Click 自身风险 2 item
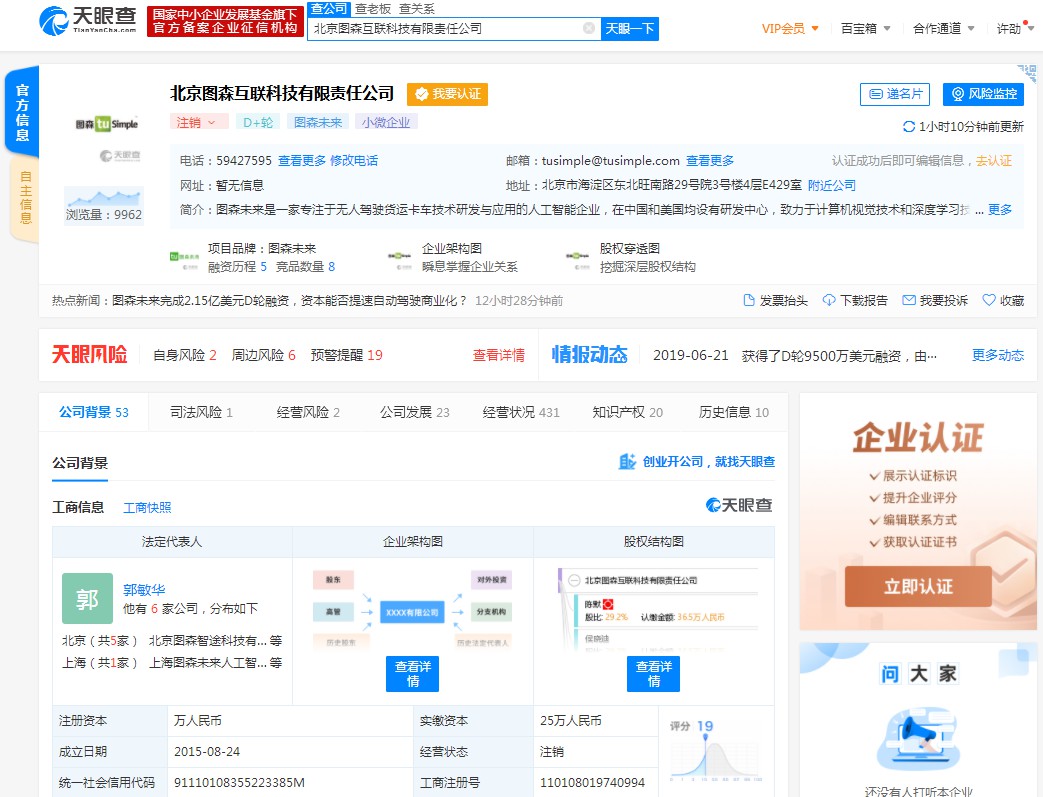 pos(185,355)
